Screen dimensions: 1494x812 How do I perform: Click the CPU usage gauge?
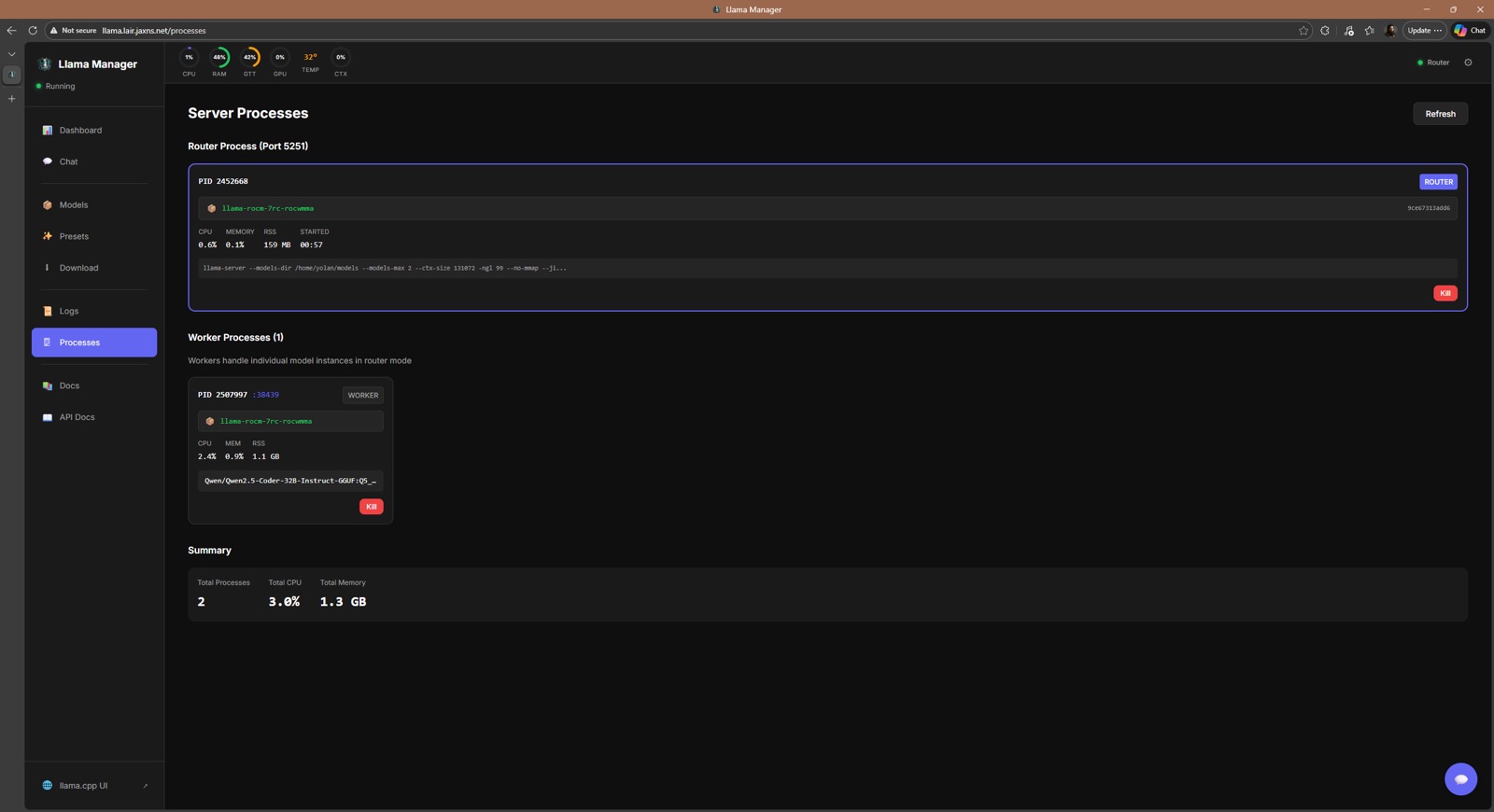(x=189, y=62)
